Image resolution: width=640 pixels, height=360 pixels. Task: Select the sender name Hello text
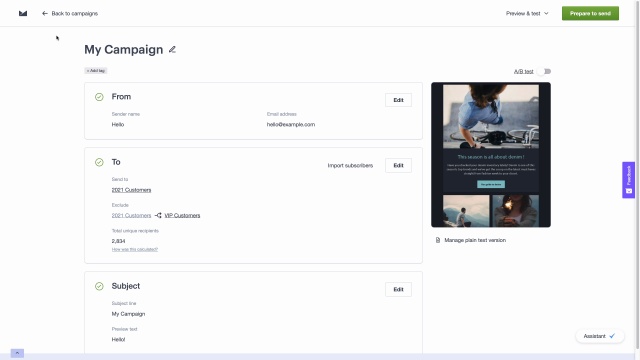(118, 124)
